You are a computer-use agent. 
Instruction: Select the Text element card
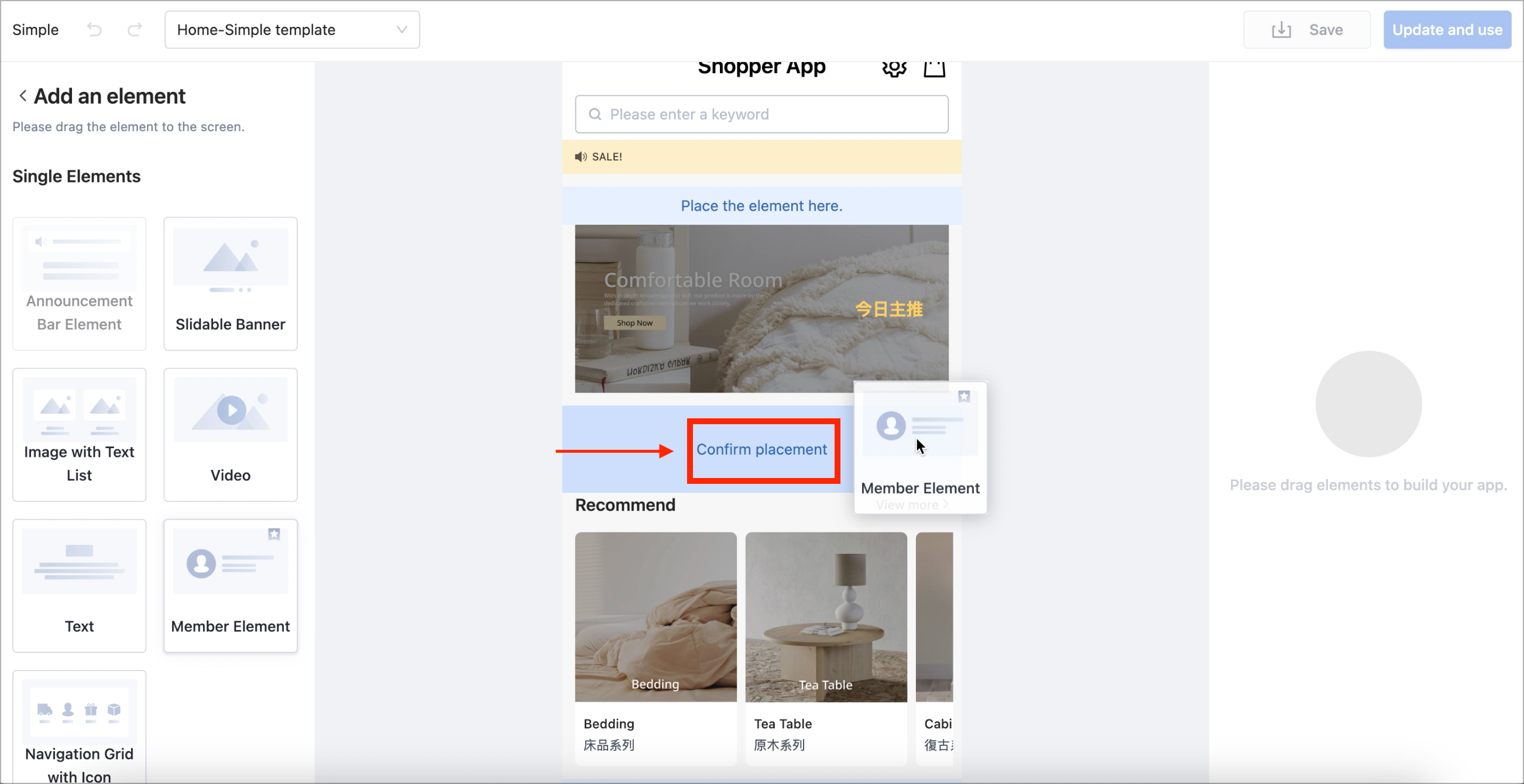[x=79, y=586]
